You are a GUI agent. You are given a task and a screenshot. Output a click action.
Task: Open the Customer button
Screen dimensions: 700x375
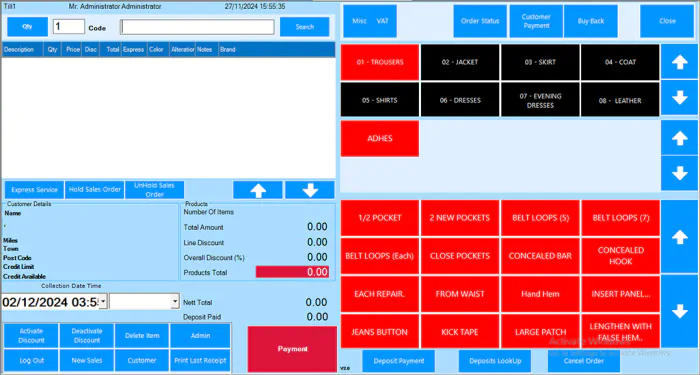point(142,360)
